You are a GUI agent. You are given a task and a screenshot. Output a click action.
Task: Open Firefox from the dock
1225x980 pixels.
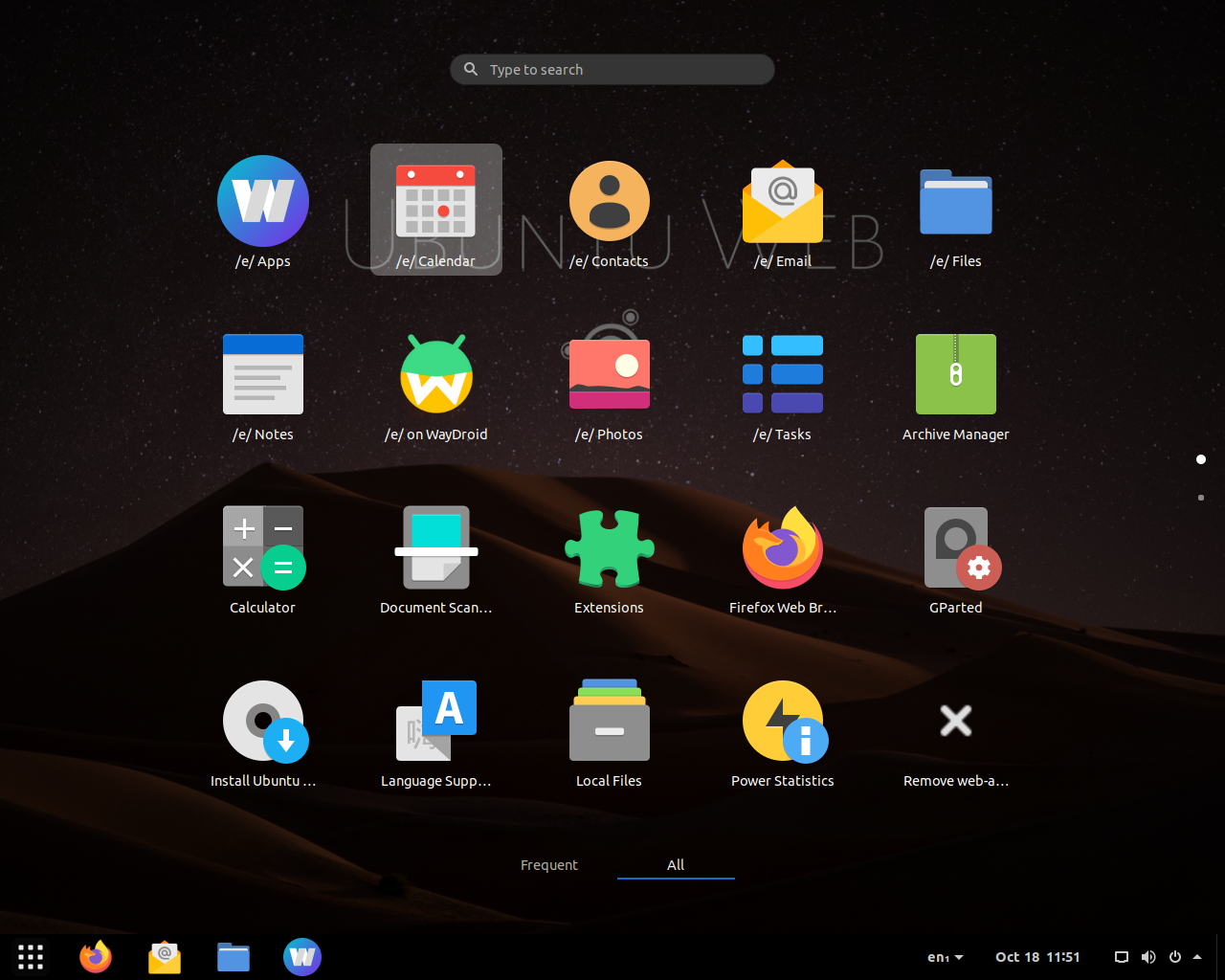pyautogui.click(x=96, y=956)
